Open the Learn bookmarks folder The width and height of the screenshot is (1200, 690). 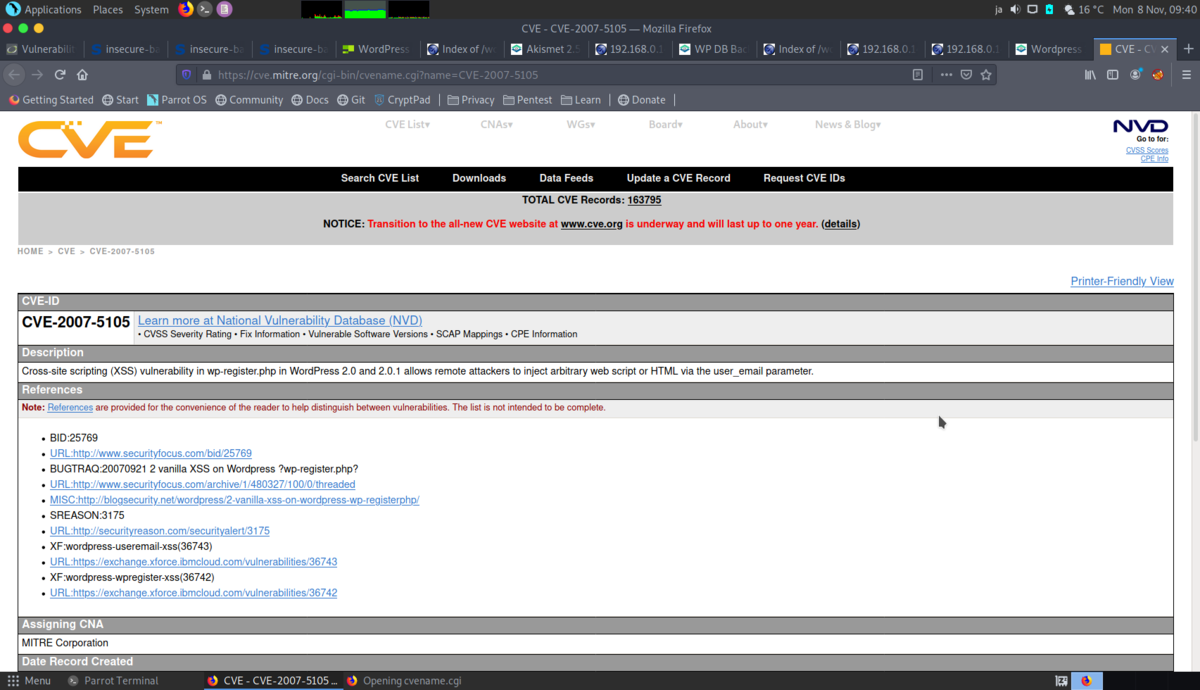click(581, 100)
